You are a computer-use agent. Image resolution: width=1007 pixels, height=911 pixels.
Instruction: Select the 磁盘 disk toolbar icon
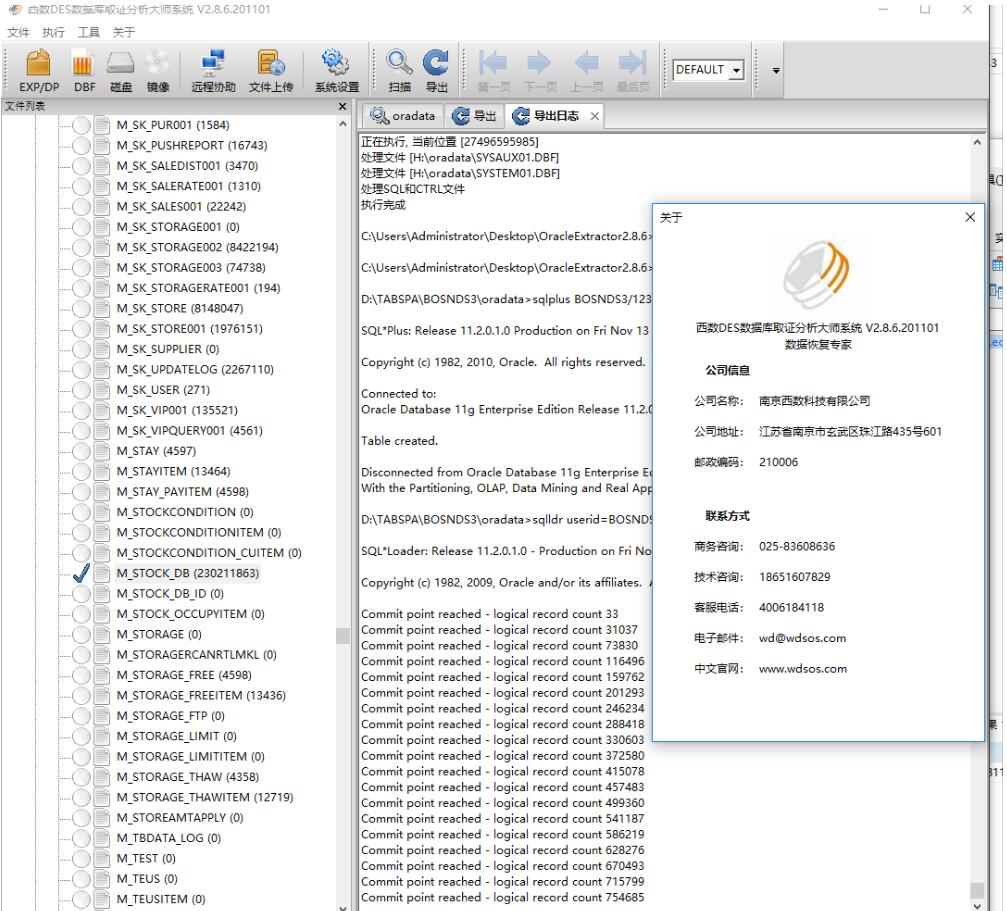click(121, 71)
